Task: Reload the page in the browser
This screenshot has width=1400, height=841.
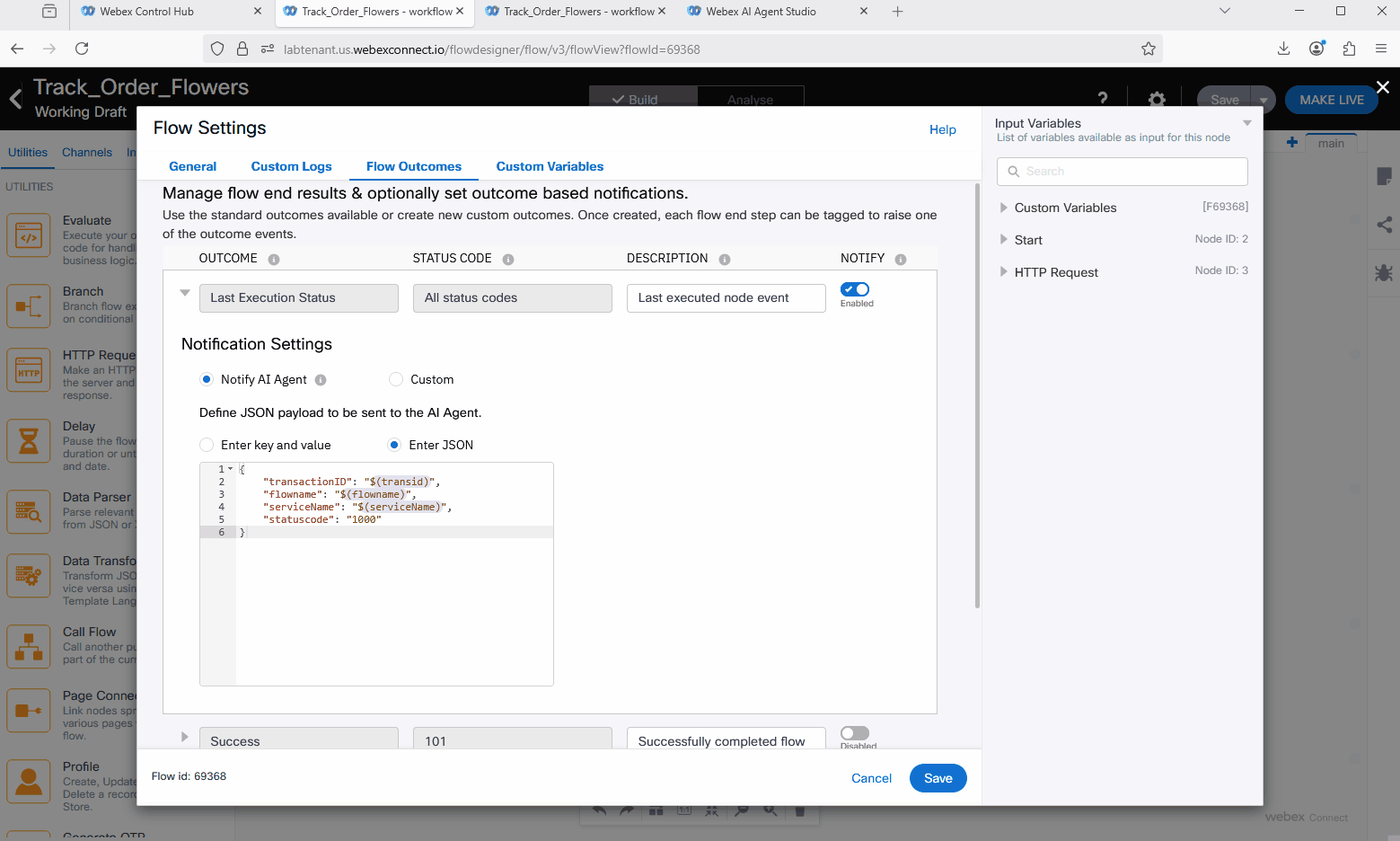Action: coord(82,49)
